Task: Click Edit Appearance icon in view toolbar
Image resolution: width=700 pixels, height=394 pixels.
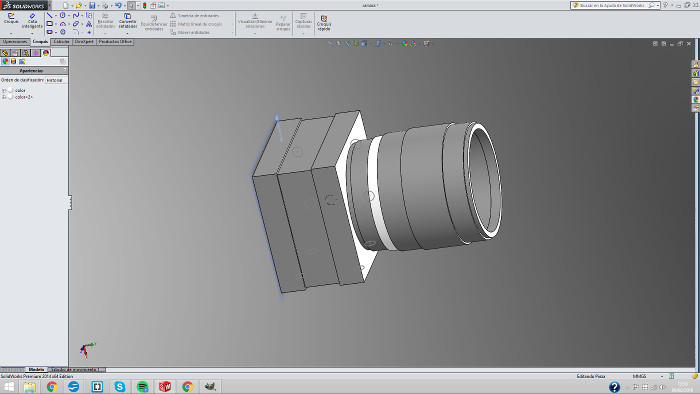Action: coord(404,43)
